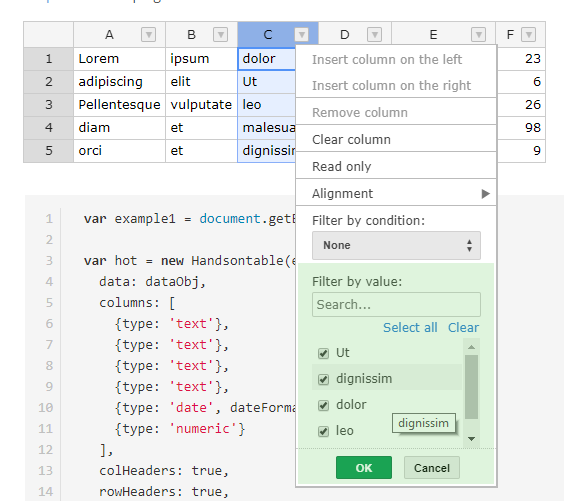564x501 pixels.
Task: Open column F dropdown menu button
Action: click(528, 35)
